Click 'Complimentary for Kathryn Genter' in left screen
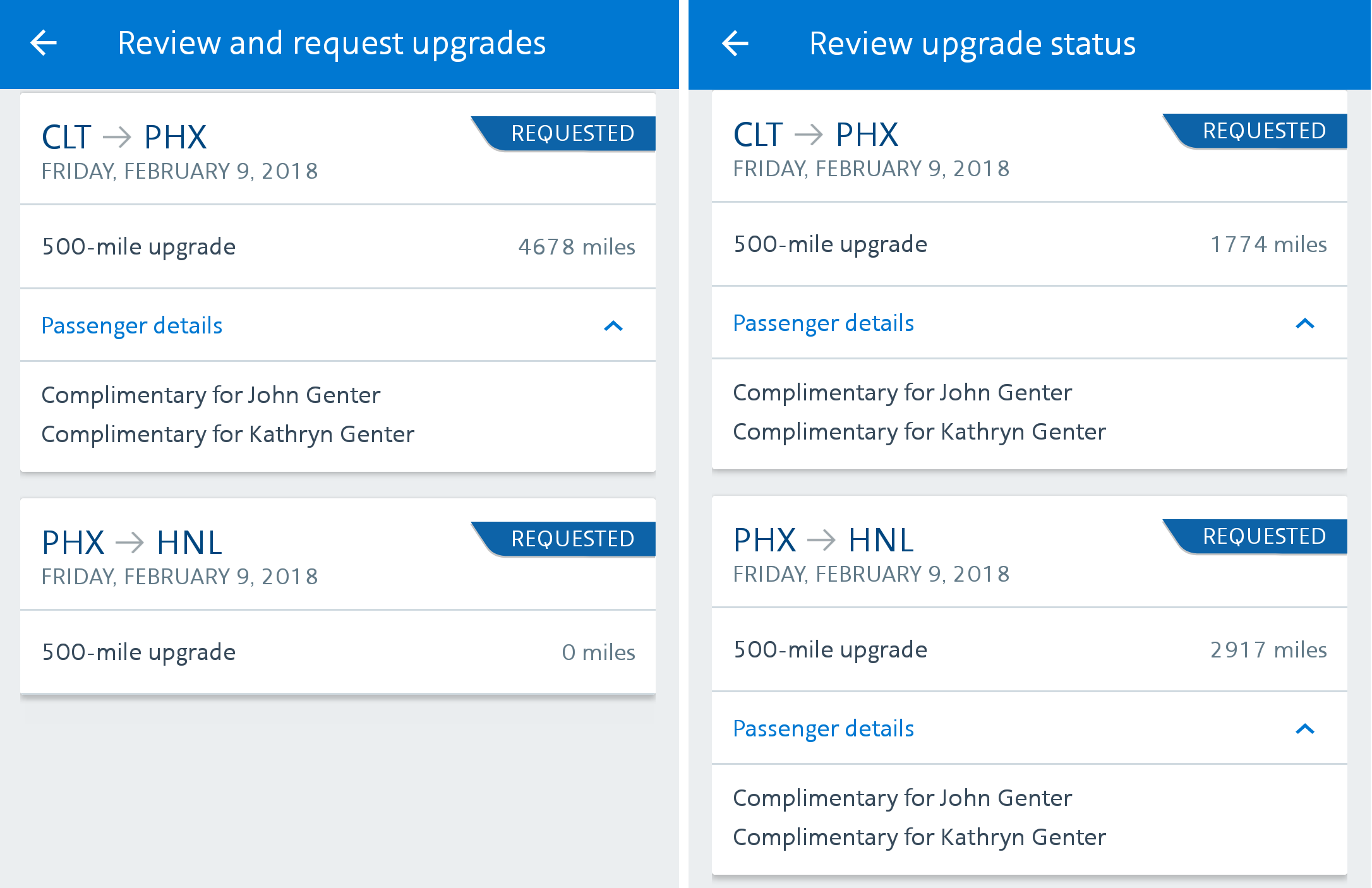 pos(228,435)
